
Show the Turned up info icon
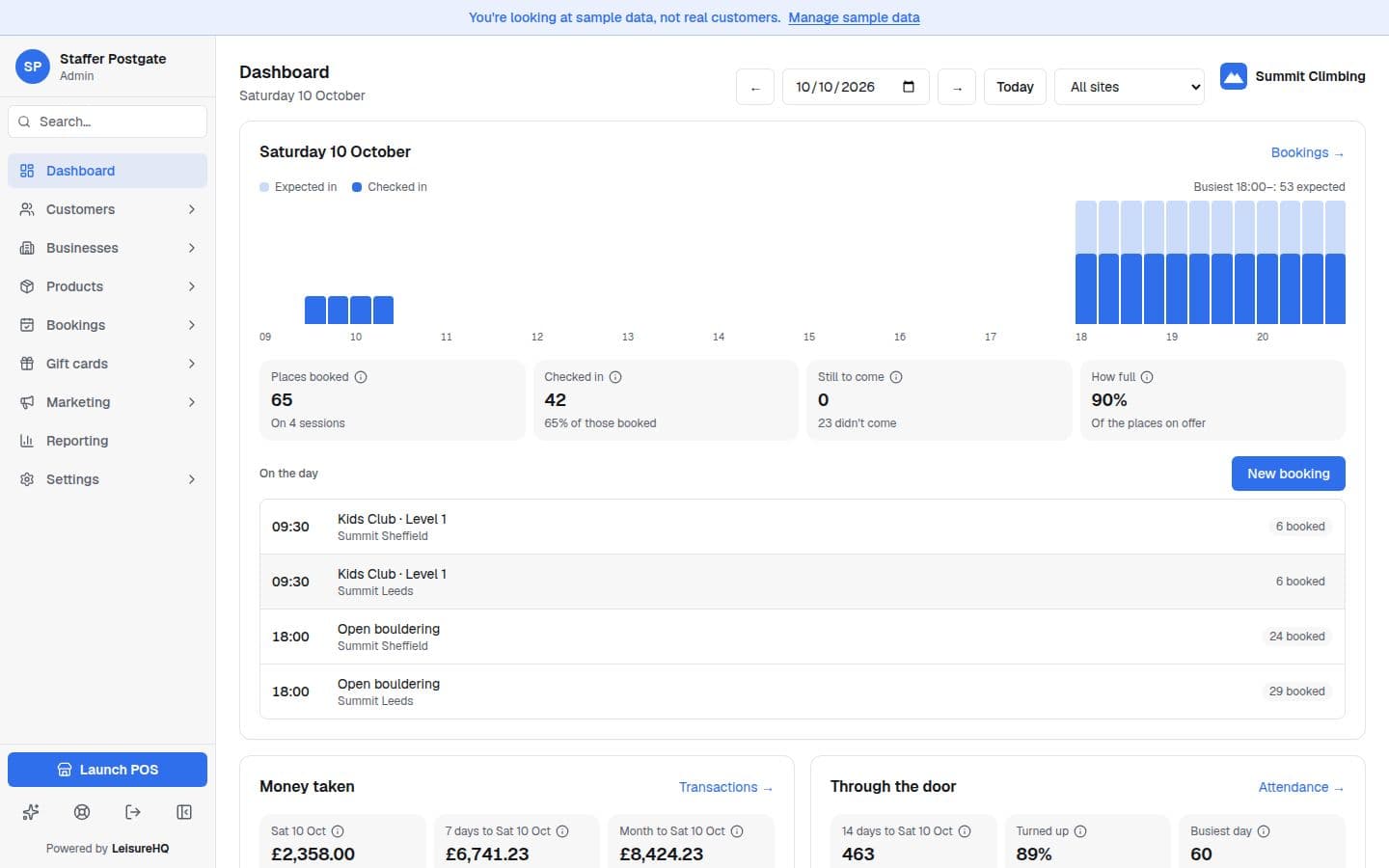point(1080,831)
